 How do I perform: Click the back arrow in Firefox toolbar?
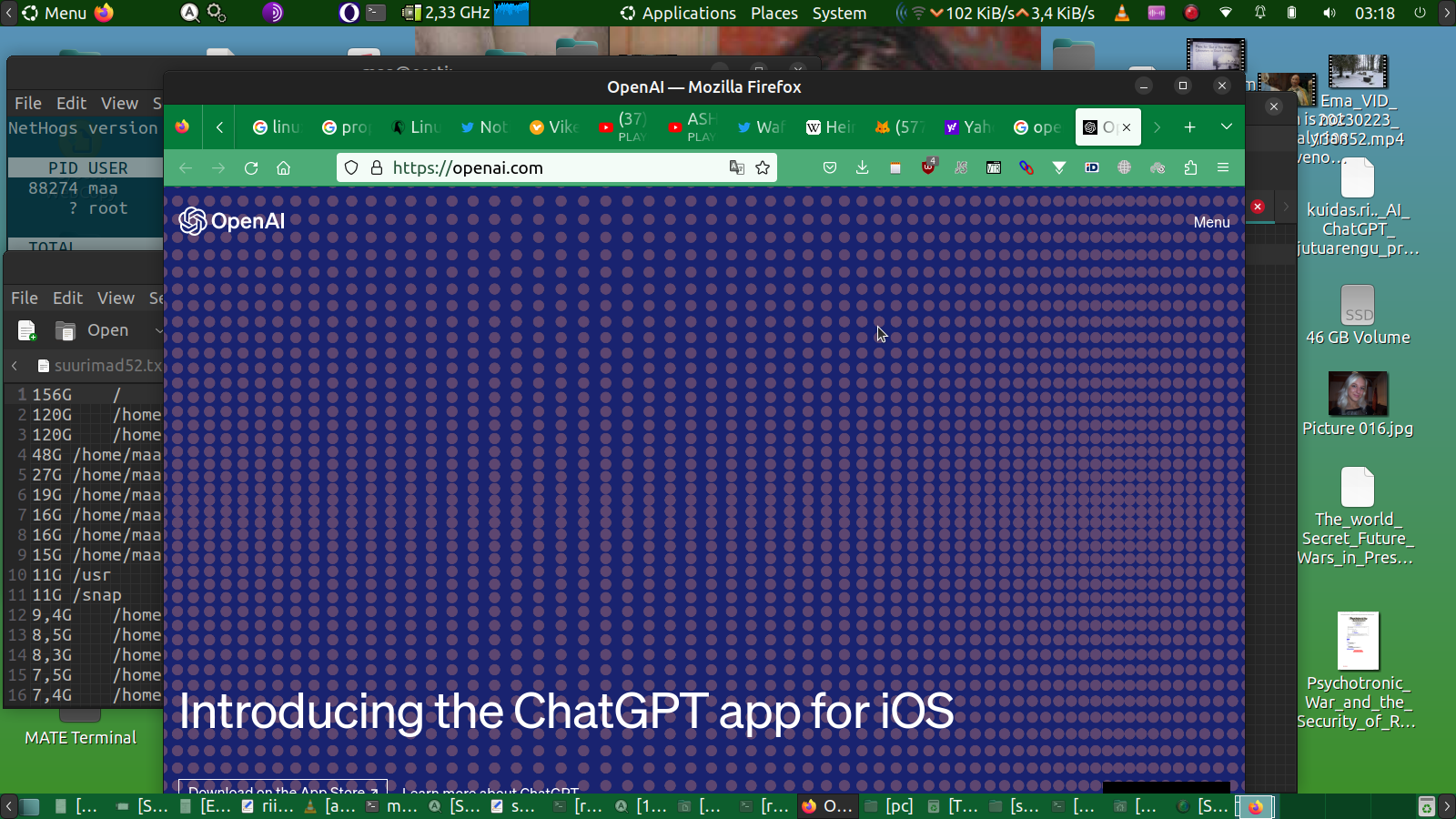[x=186, y=167]
